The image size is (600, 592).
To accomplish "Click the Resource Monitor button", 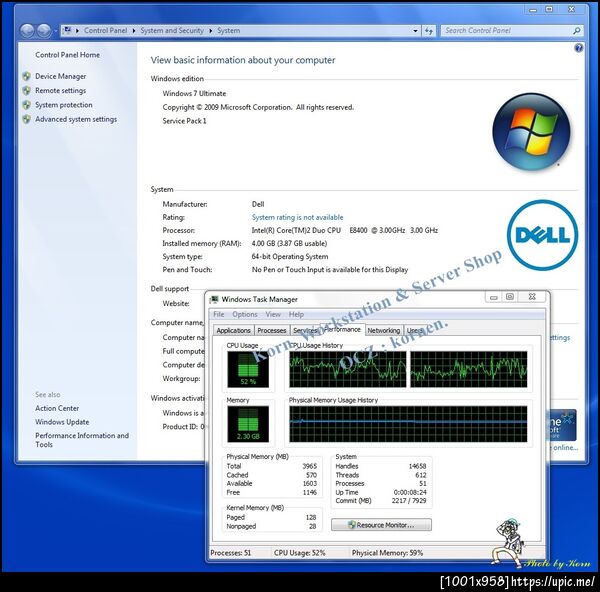I will click(x=381, y=525).
